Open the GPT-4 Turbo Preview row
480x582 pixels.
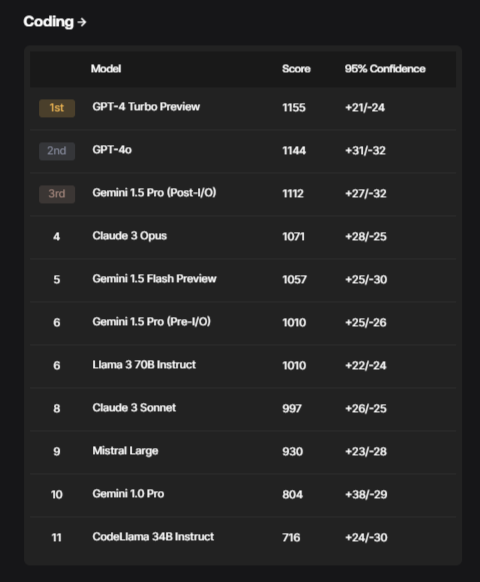[243, 108]
